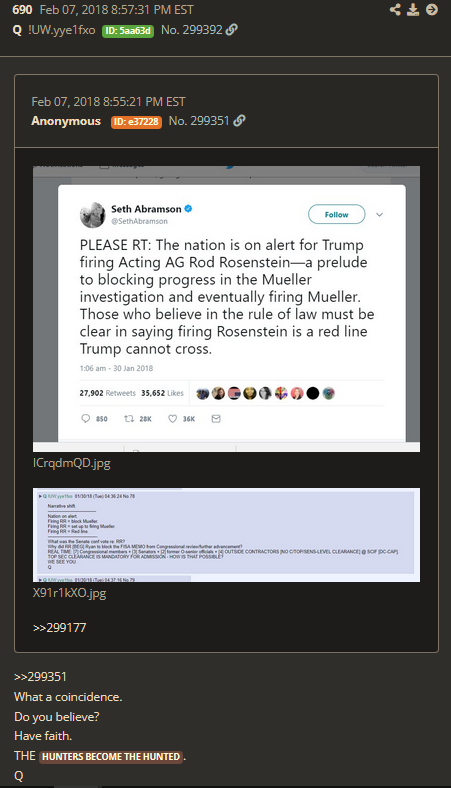Click the highlighted HUNTERS BECOME THE HUNTED tag

[111, 756]
